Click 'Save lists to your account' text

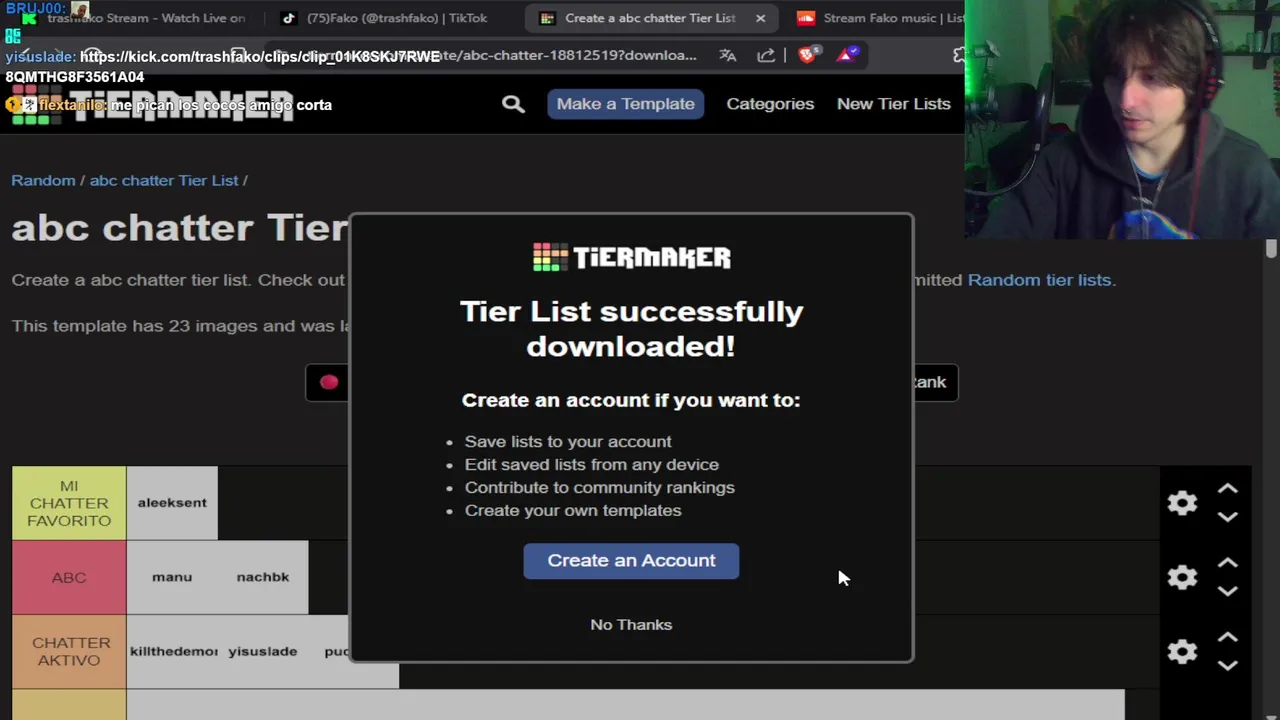tap(568, 441)
